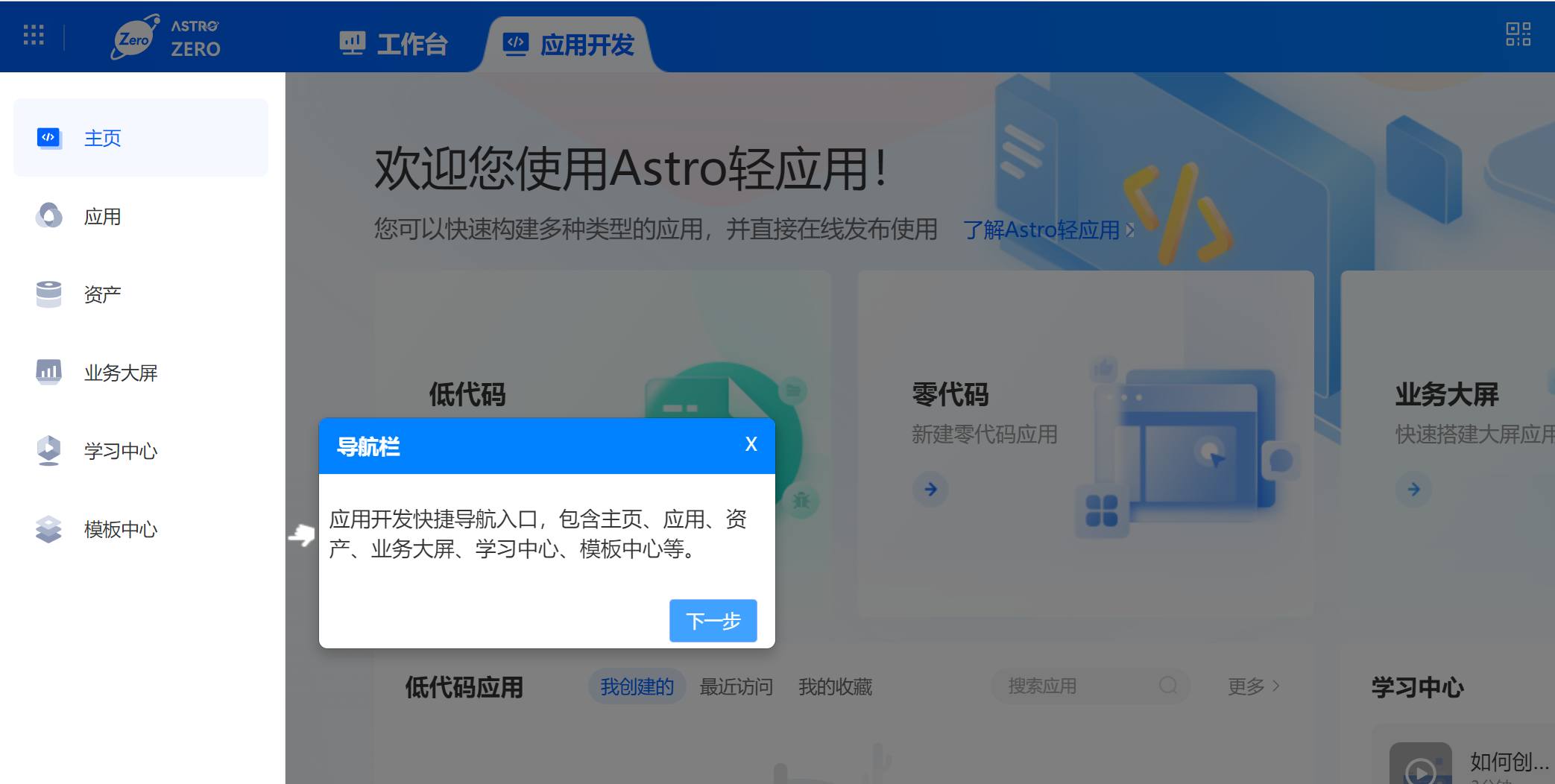Click the 模板中心 layers icon

49,529
